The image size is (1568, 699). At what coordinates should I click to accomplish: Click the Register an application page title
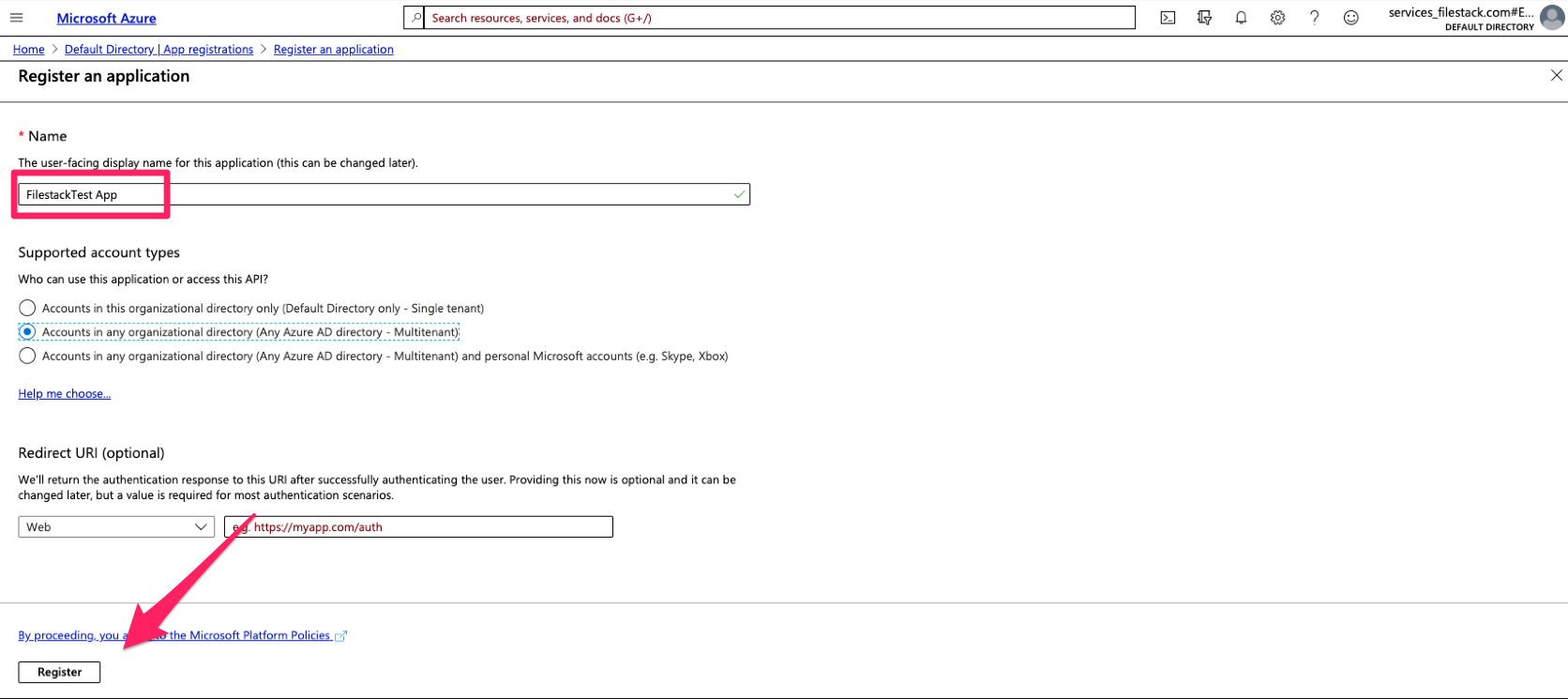[104, 76]
